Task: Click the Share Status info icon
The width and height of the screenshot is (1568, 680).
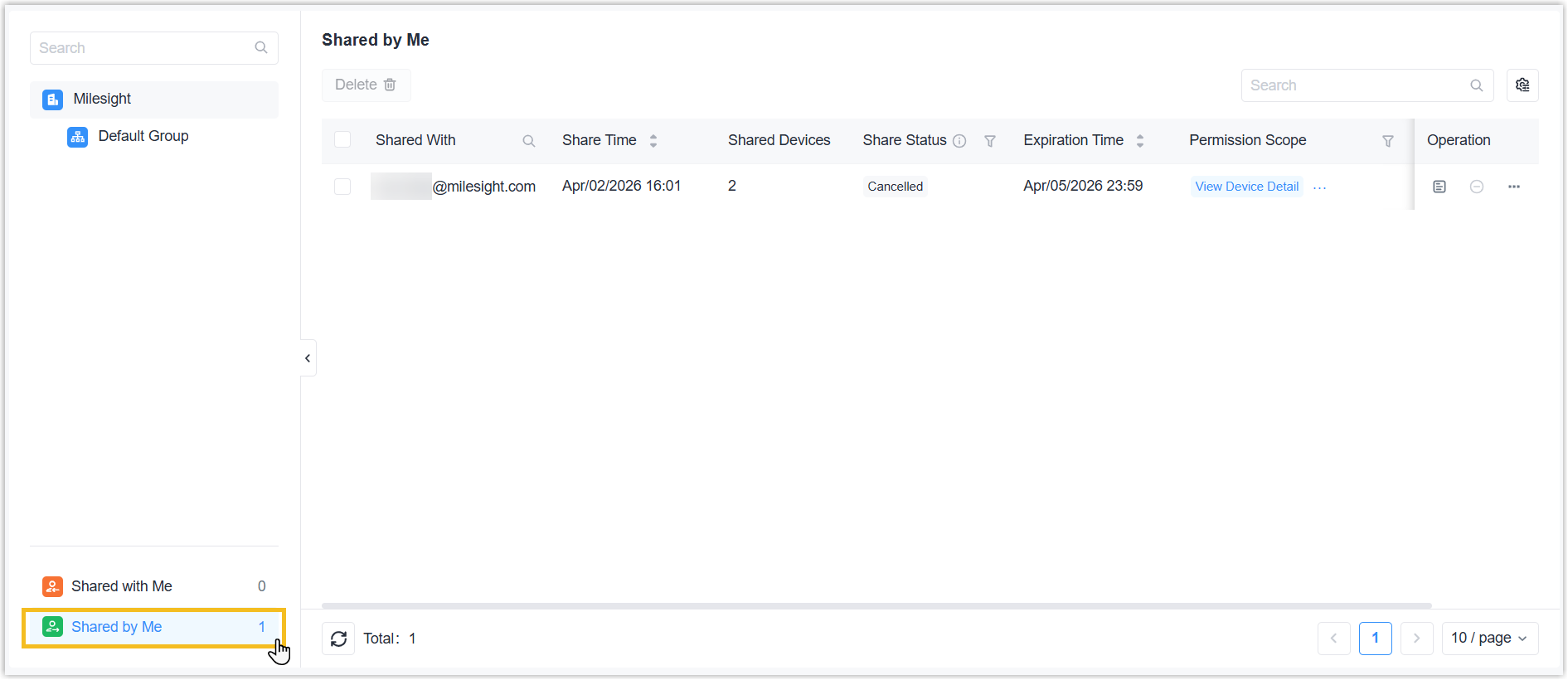Action: [x=959, y=141]
